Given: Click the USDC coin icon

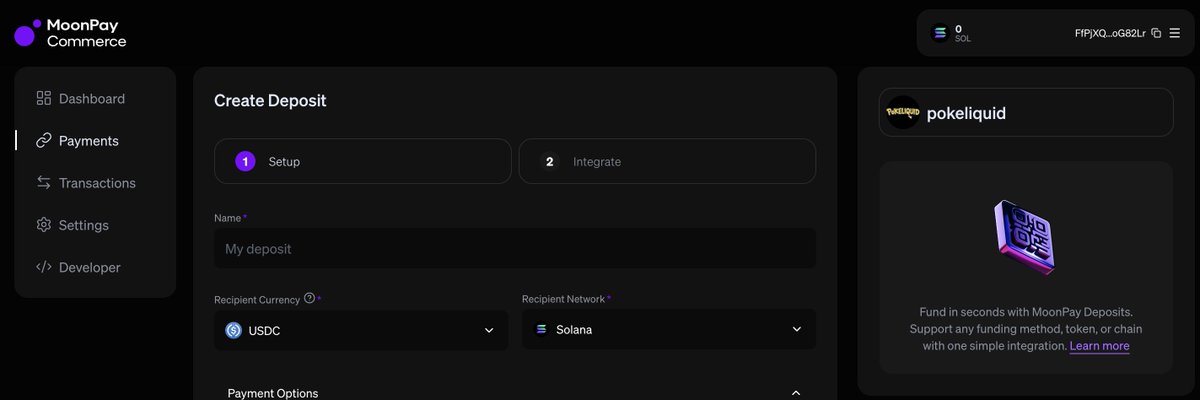Looking at the screenshot, I should coord(234,330).
